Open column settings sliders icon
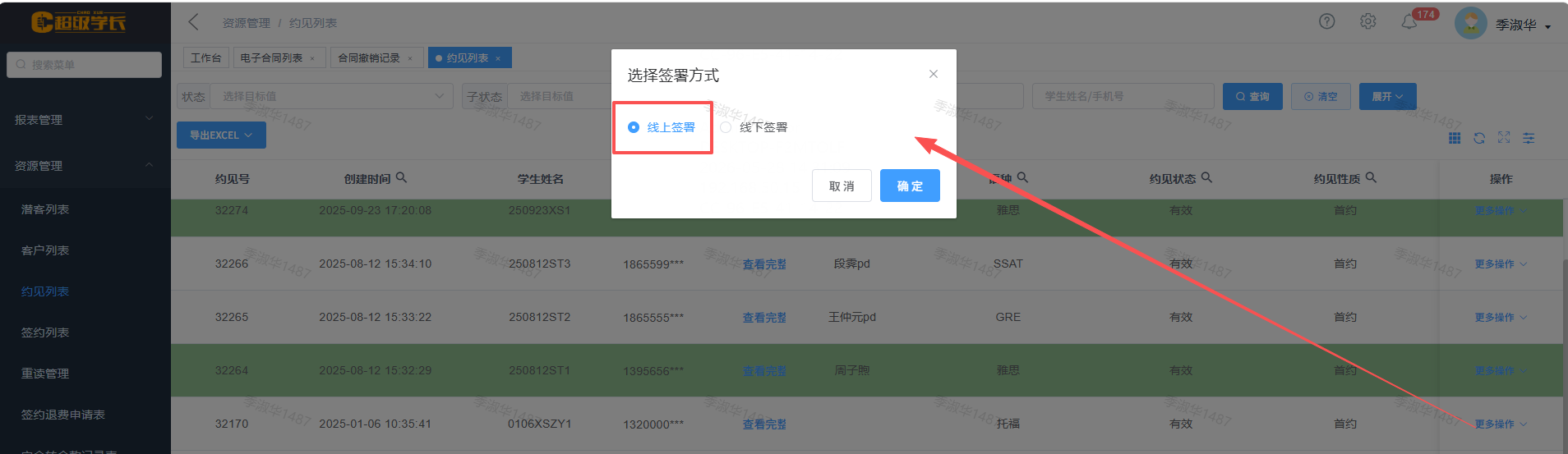The image size is (1568, 454). [x=1529, y=138]
